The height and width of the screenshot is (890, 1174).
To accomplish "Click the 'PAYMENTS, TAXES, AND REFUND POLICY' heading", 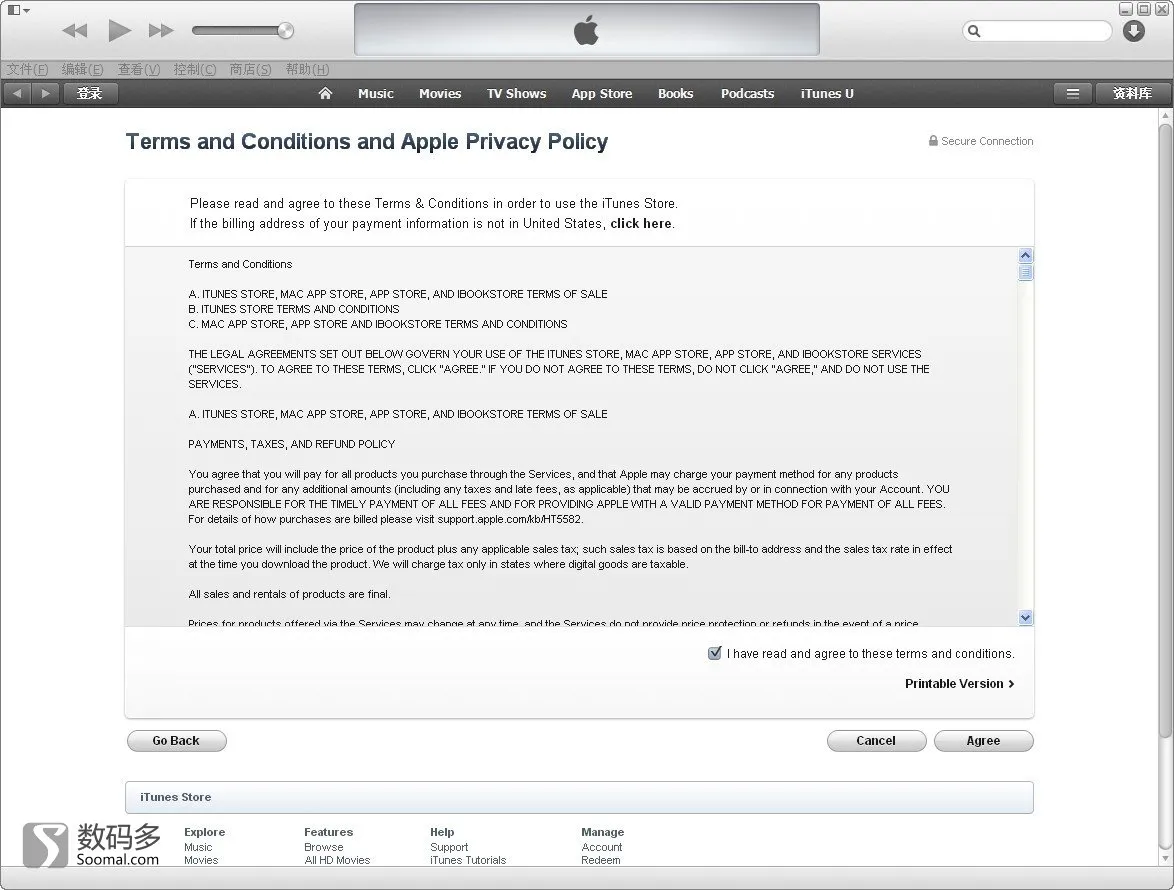I will [291, 444].
